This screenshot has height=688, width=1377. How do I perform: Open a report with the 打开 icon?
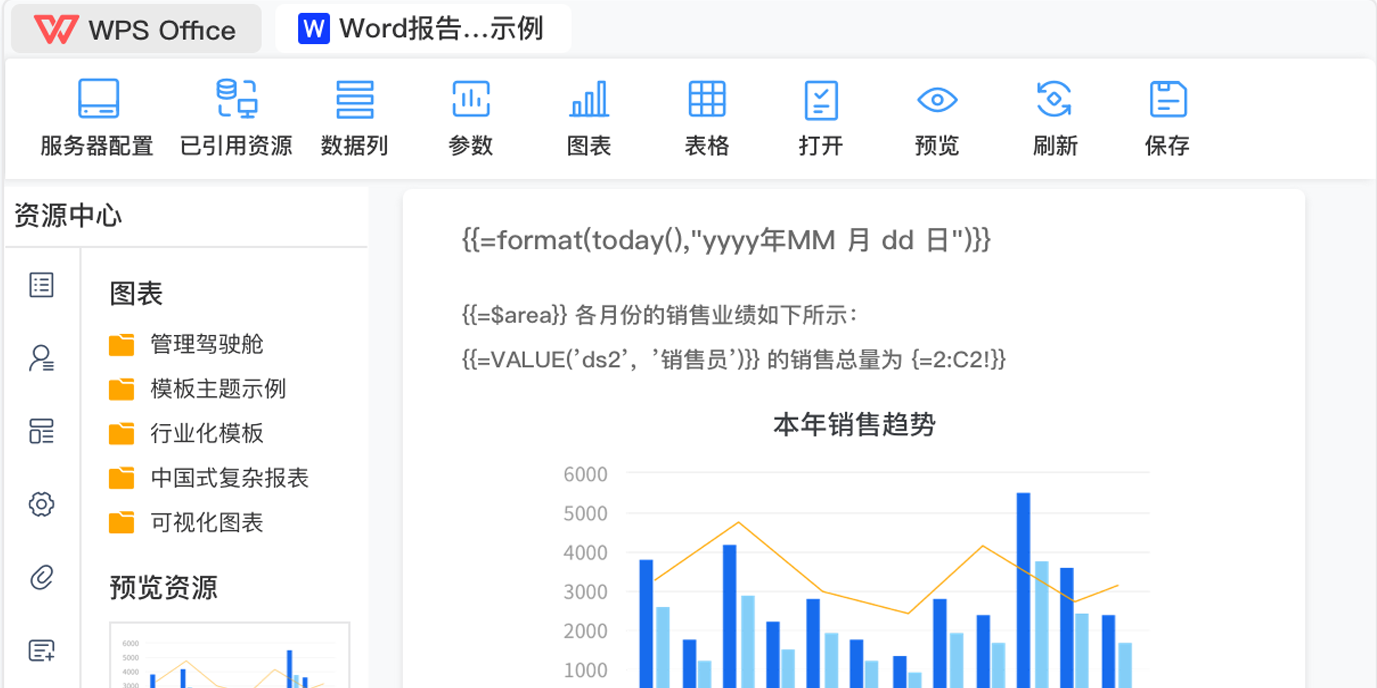821,117
